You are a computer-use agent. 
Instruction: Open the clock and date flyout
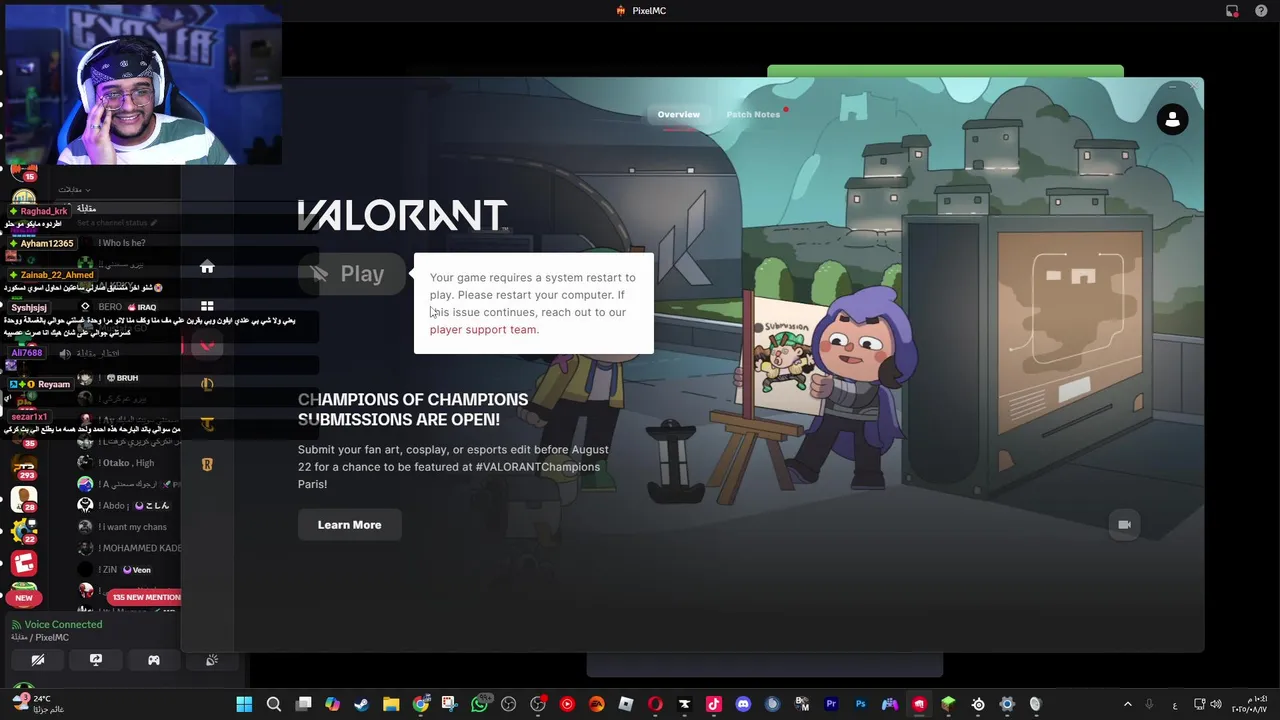point(1251,704)
